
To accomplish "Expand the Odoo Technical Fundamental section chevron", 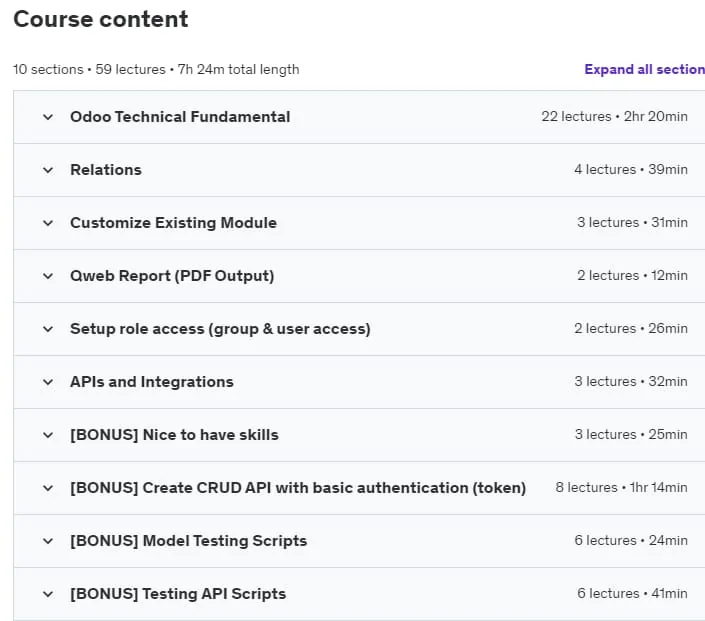I will [48, 117].
